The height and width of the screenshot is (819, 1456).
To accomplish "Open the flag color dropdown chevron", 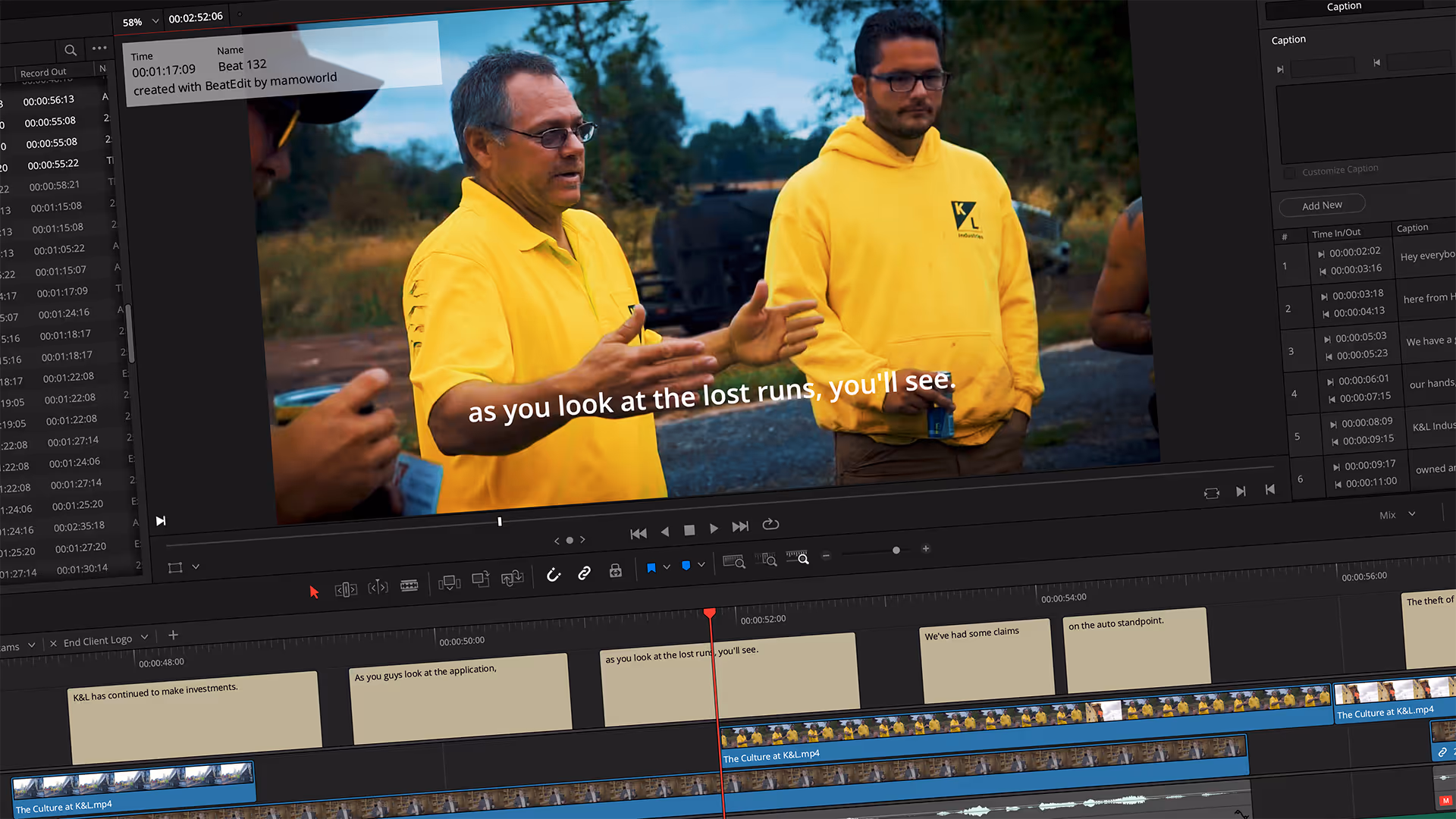I will pyautogui.click(x=667, y=566).
